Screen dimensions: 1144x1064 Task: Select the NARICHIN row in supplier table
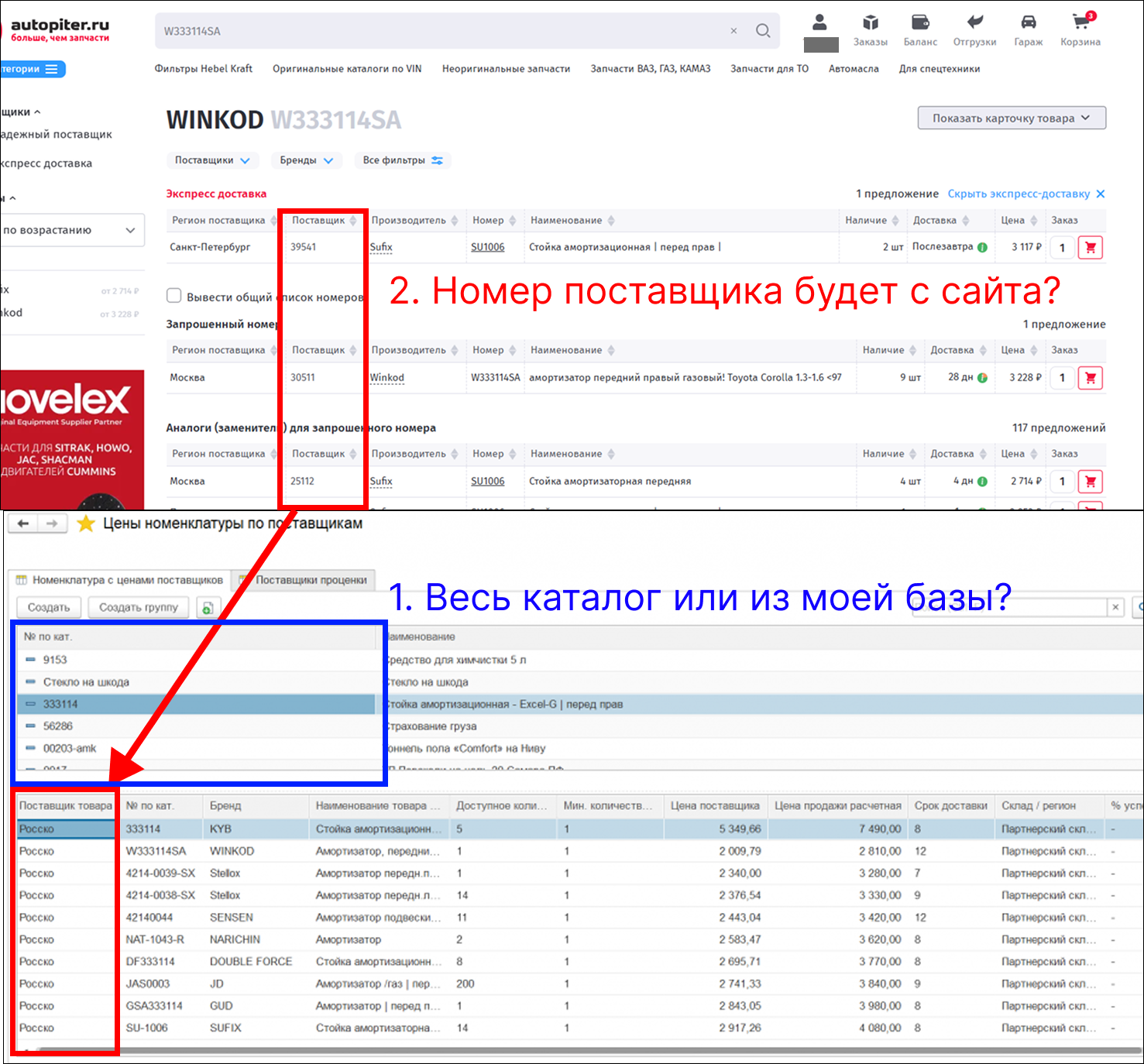click(x=579, y=939)
